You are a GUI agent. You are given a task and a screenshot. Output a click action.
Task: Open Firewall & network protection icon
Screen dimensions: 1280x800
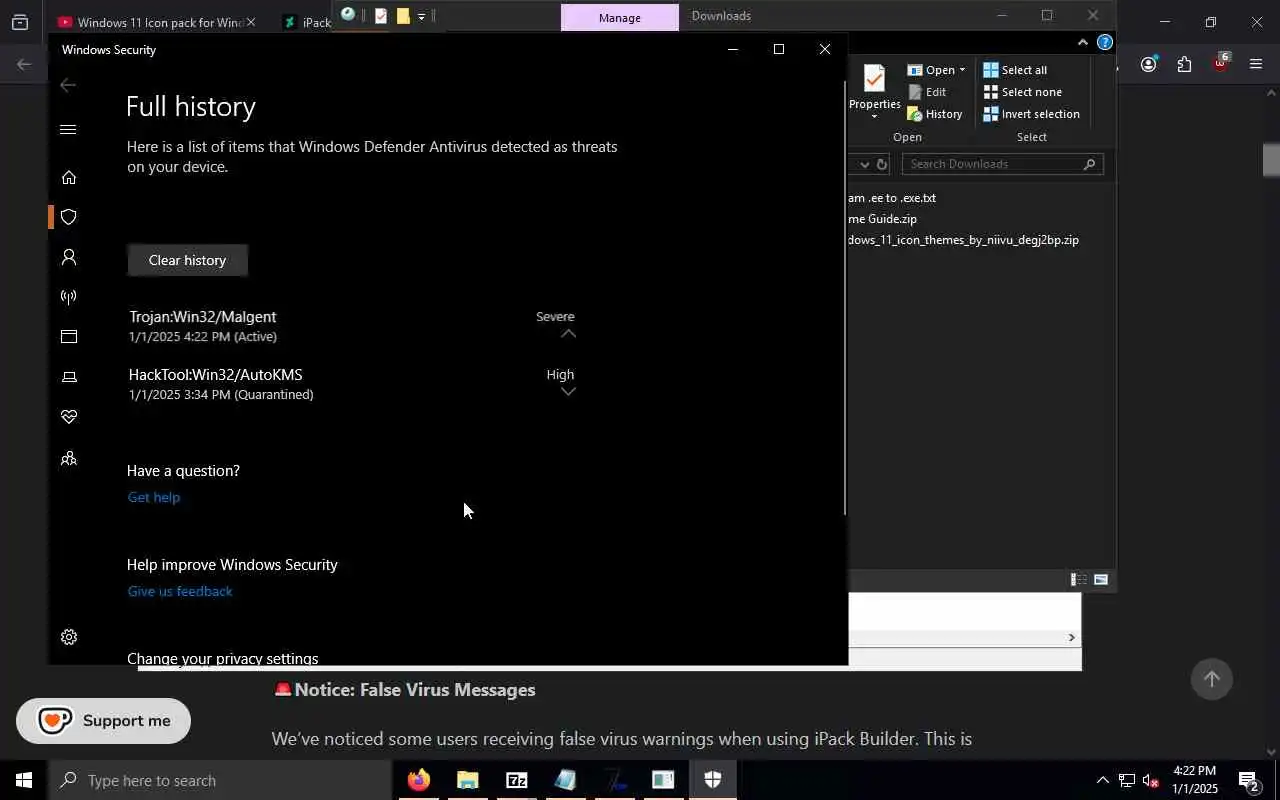pyautogui.click(x=68, y=297)
